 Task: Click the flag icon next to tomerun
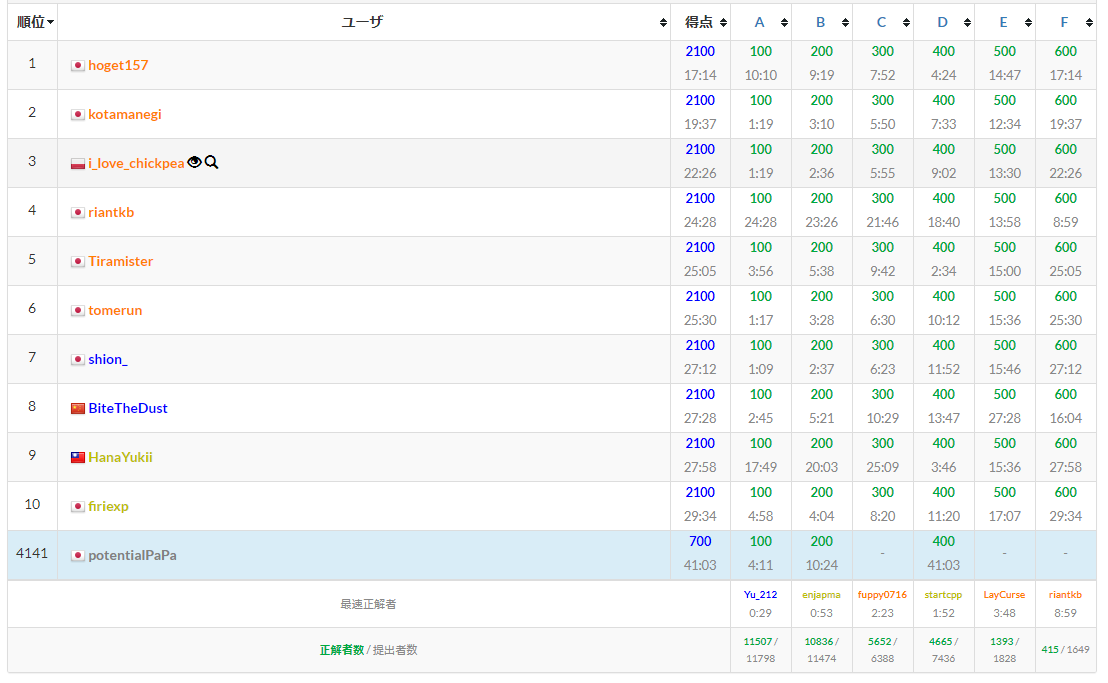[x=78, y=311]
